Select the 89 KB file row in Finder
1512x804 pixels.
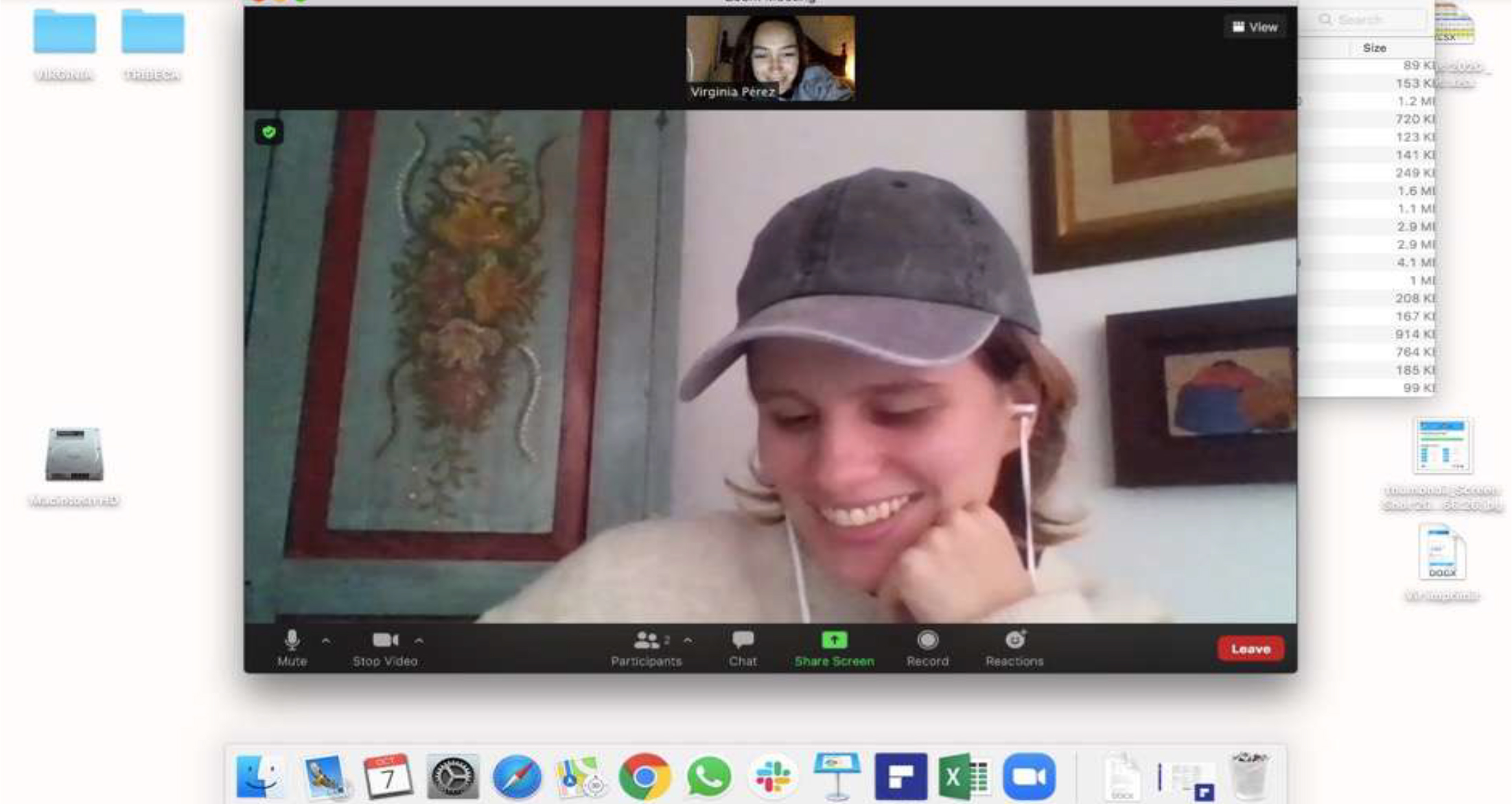tap(1366, 65)
